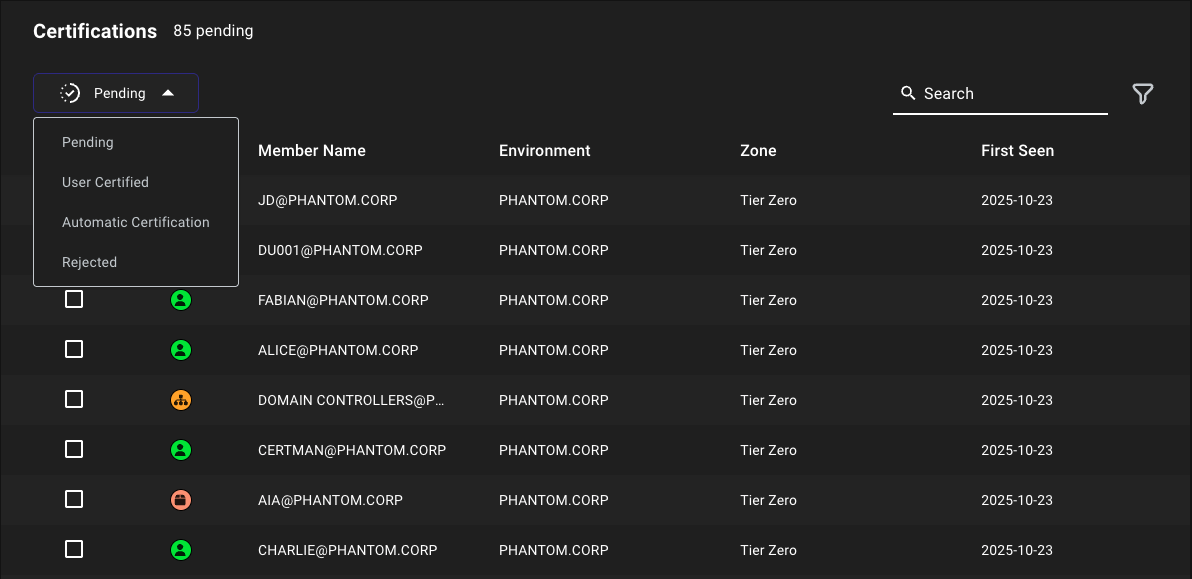Check the checkbox for FABIAN@PHANTOM.CORP row

click(74, 299)
